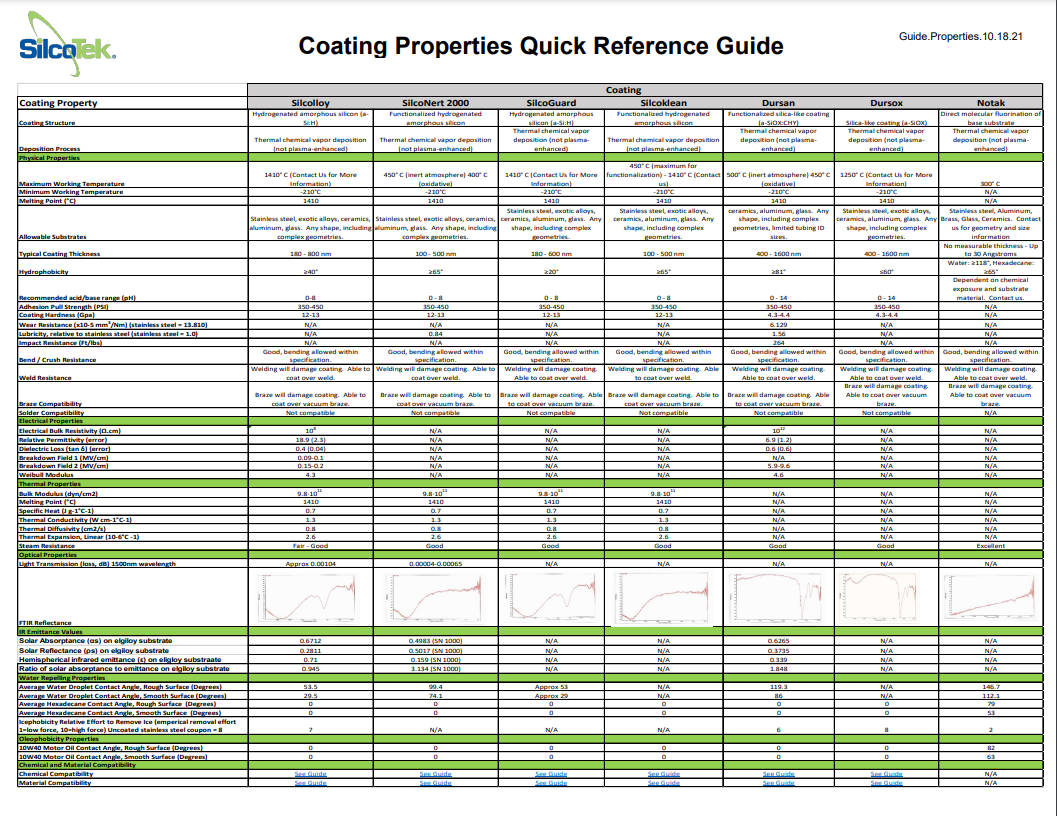Select the Silcolloy FTIR Reflectance graph
The height and width of the screenshot is (816, 1057).
click(x=307, y=598)
